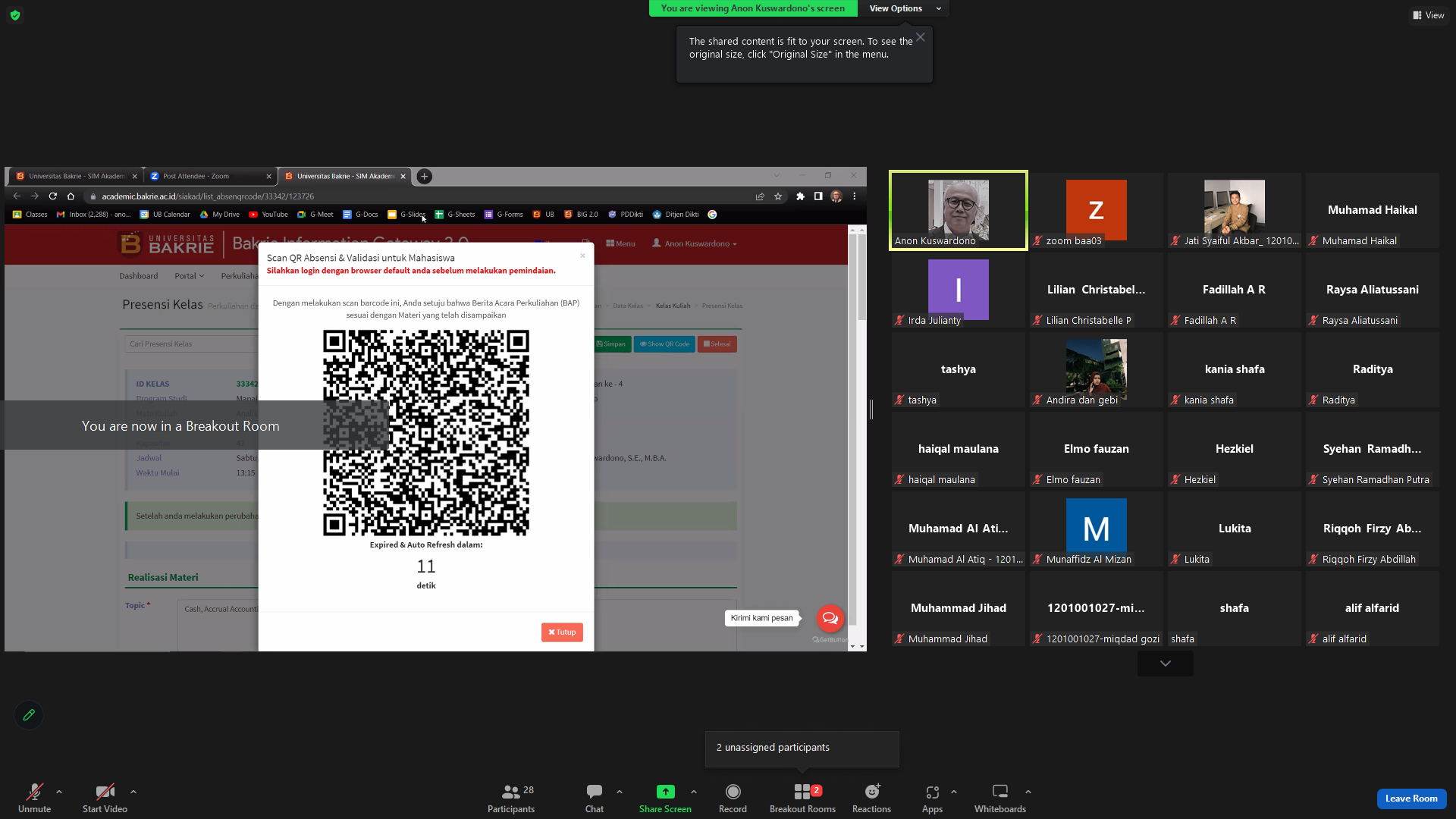The image size is (1456, 819).
Task: Expand options arrow next to Apps
Action: tap(954, 792)
